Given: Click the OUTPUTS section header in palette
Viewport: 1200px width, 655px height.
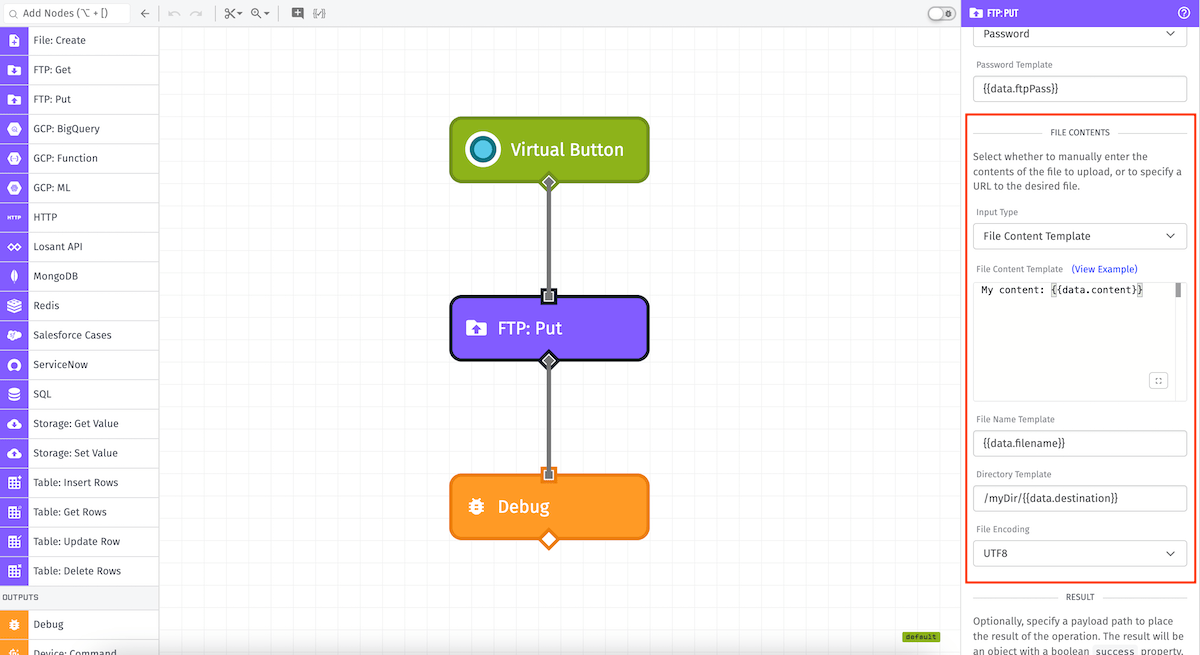Looking at the screenshot, I should click(79, 598).
